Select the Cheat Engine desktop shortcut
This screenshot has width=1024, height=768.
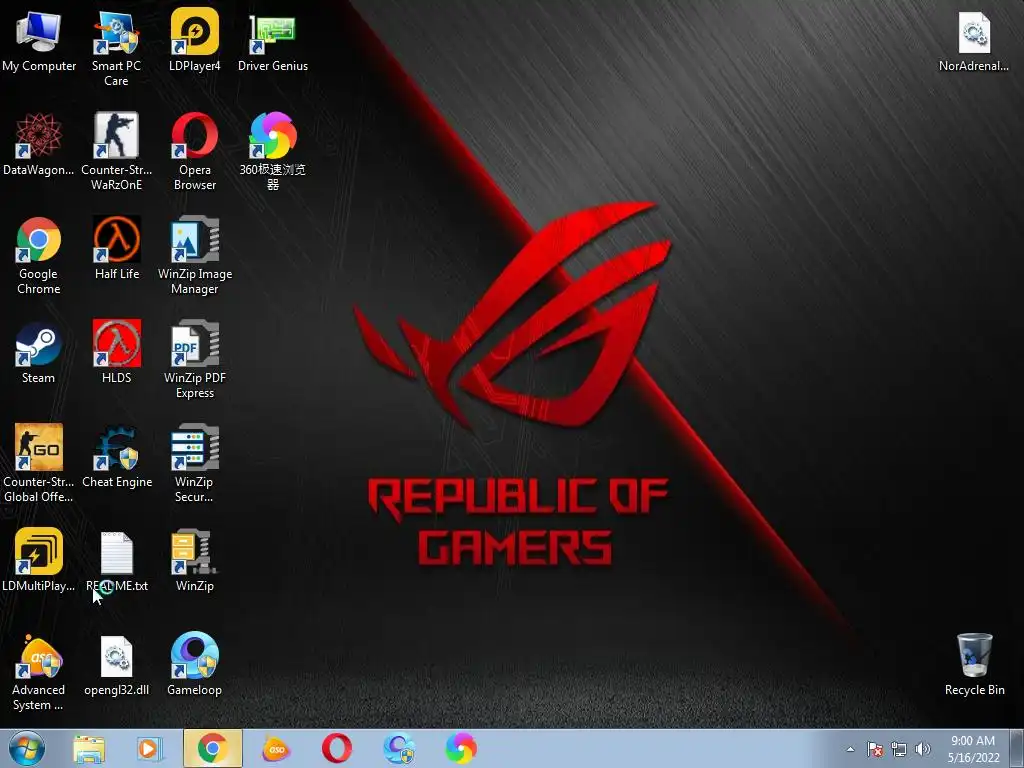[116, 456]
